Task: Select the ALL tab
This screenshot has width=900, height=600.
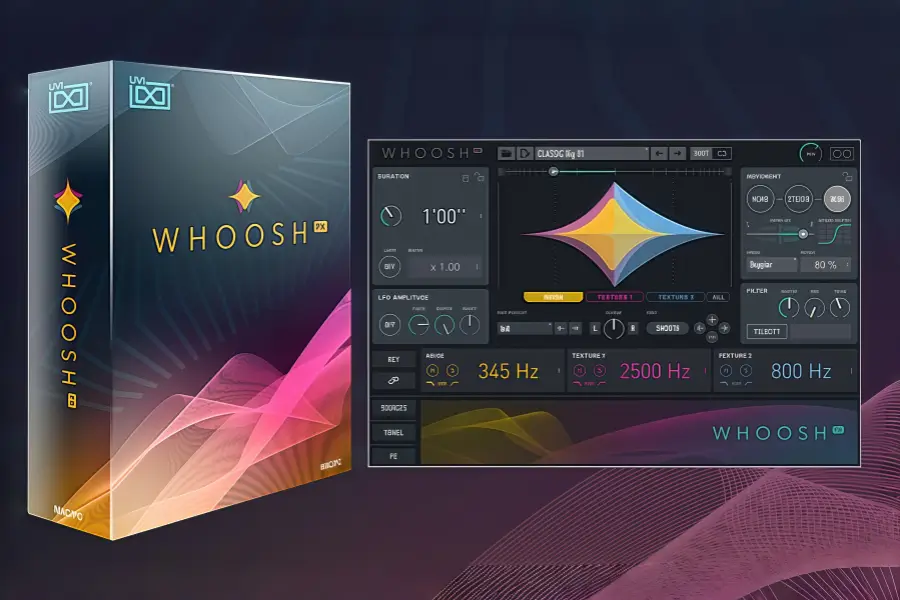Action: click(x=718, y=297)
